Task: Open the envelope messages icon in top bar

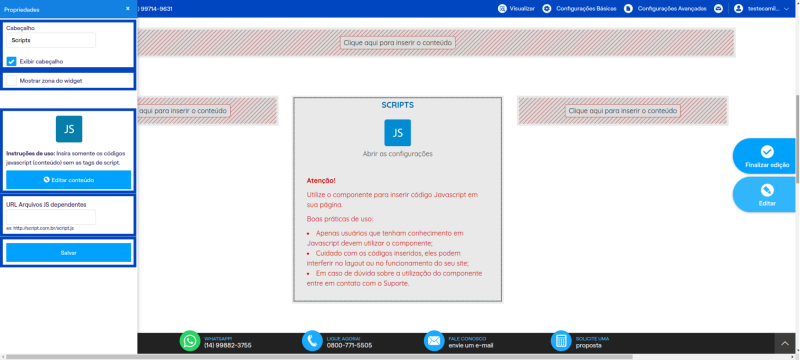Action: point(718,9)
